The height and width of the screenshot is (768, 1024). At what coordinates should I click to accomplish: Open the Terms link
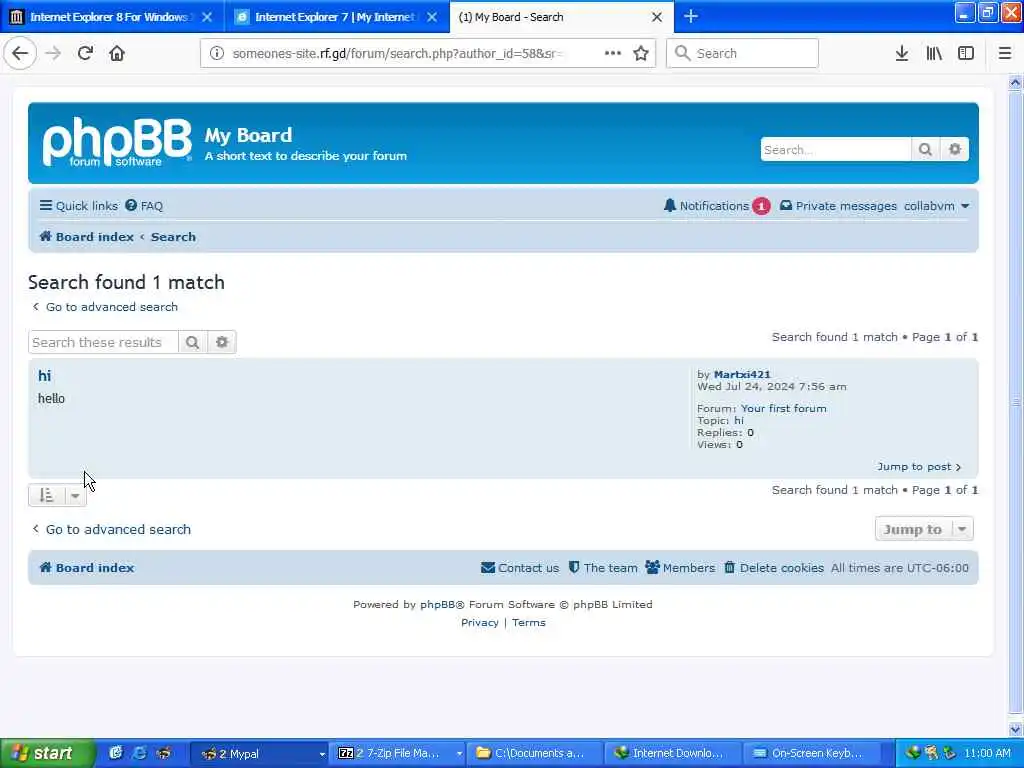click(528, 623)
